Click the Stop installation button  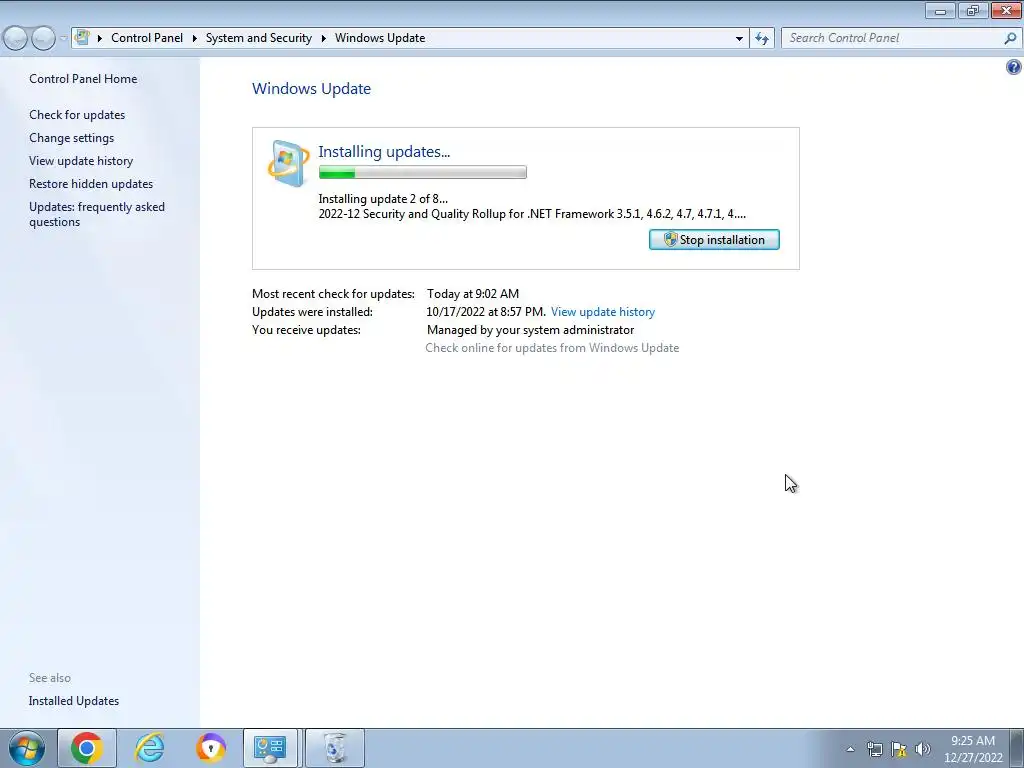pyautogui.click(x=714, y=240)
